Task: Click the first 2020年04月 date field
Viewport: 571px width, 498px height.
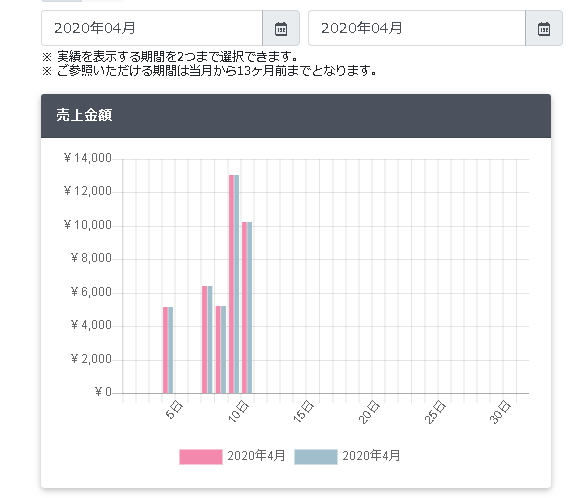Action: pos(152,28)
